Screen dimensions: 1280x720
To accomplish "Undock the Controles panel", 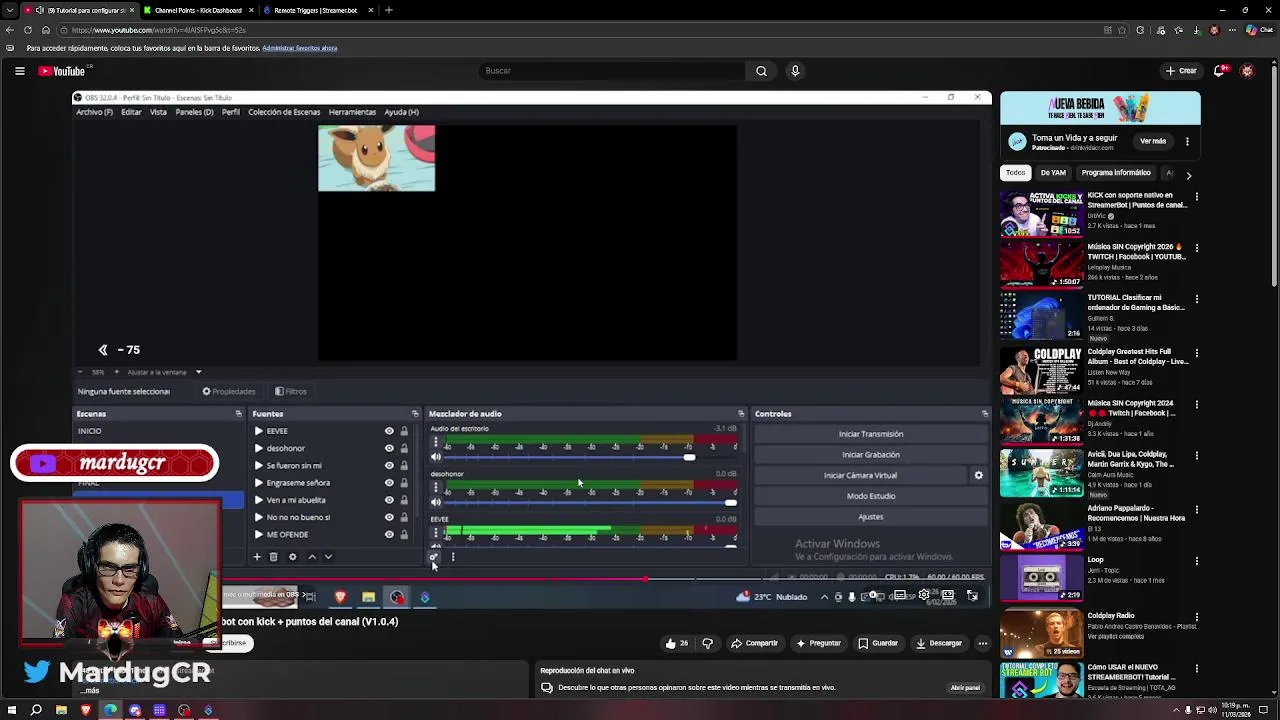I will (x=984, y=414).
